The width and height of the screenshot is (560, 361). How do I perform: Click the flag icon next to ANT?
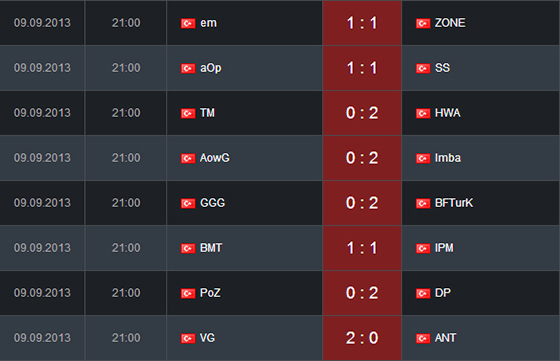tap(423, 339)
